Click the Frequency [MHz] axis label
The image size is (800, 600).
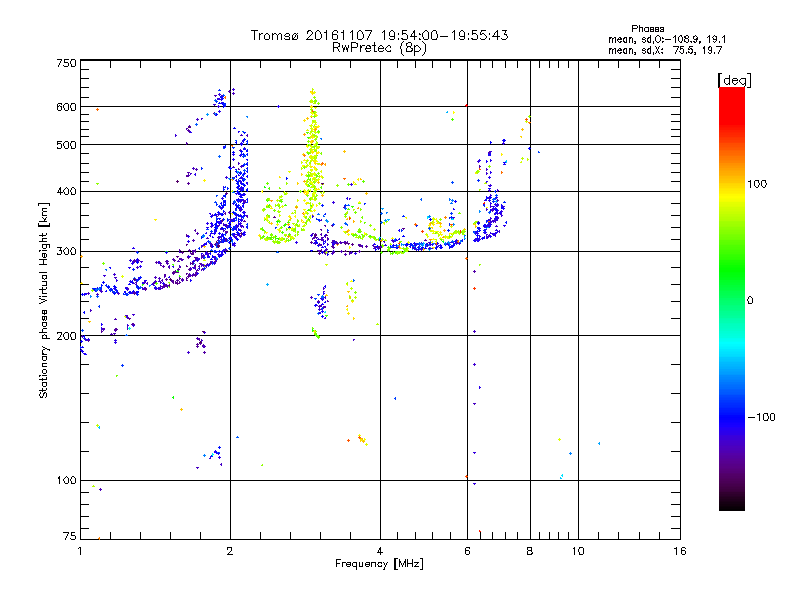tap(379, 564)
